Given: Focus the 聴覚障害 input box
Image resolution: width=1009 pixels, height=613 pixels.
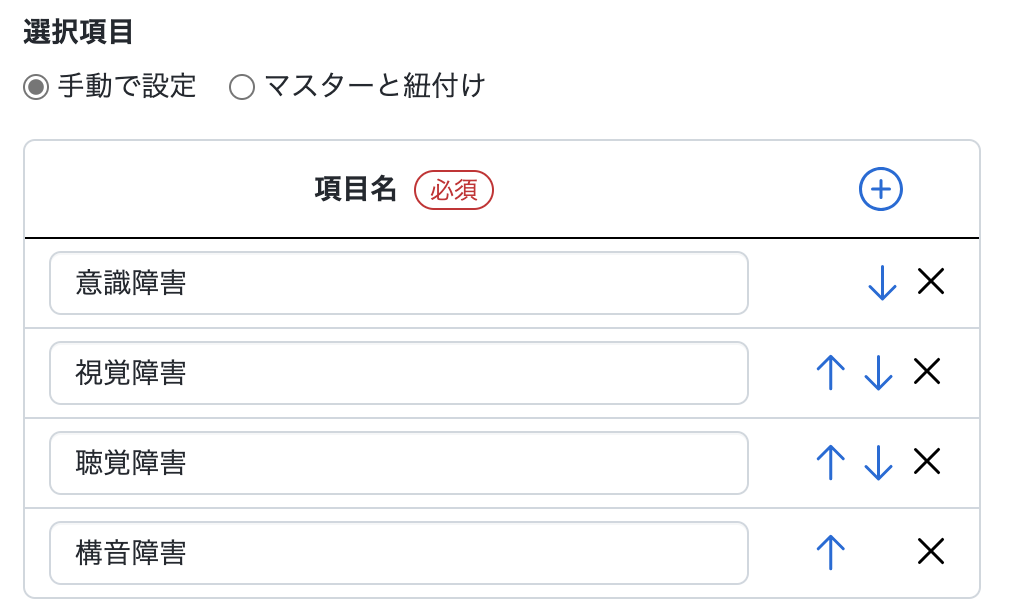Looking at the screenshot, I should pyautogui.click(x=398, y=463).
